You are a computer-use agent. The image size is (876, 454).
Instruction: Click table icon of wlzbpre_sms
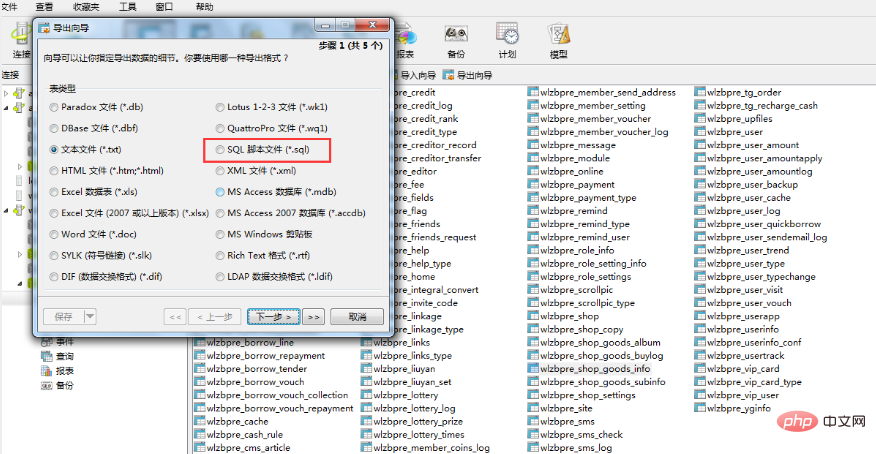click(533, 422)
